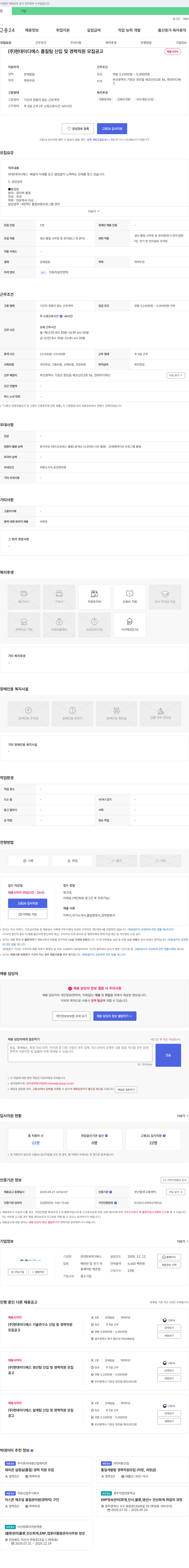Expand 채용 담당자 정보 열람하기
The image size is (189, 1568).
[x=115, y=1016]
